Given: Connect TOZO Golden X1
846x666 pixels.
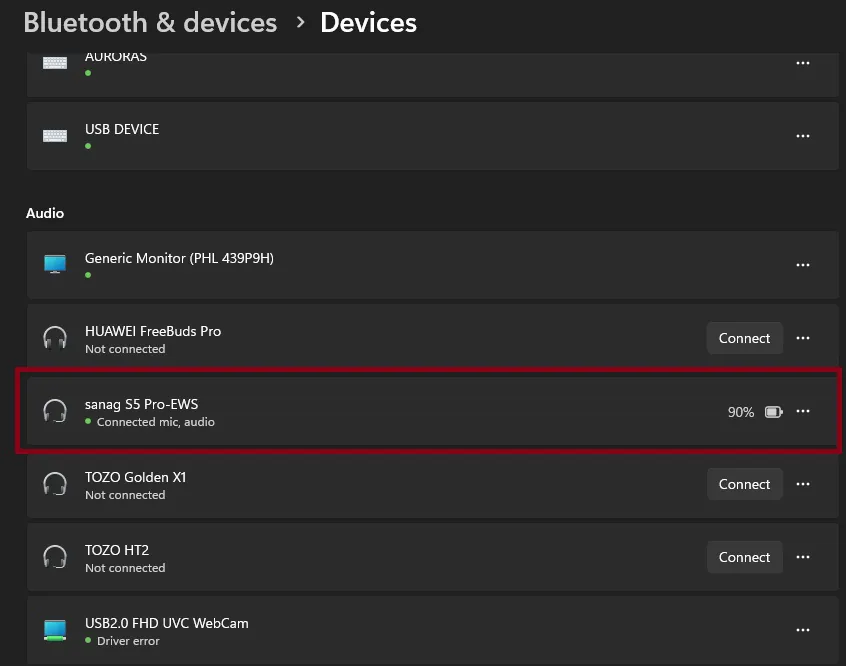Looking at the screenshot, I should coord(744,484).
